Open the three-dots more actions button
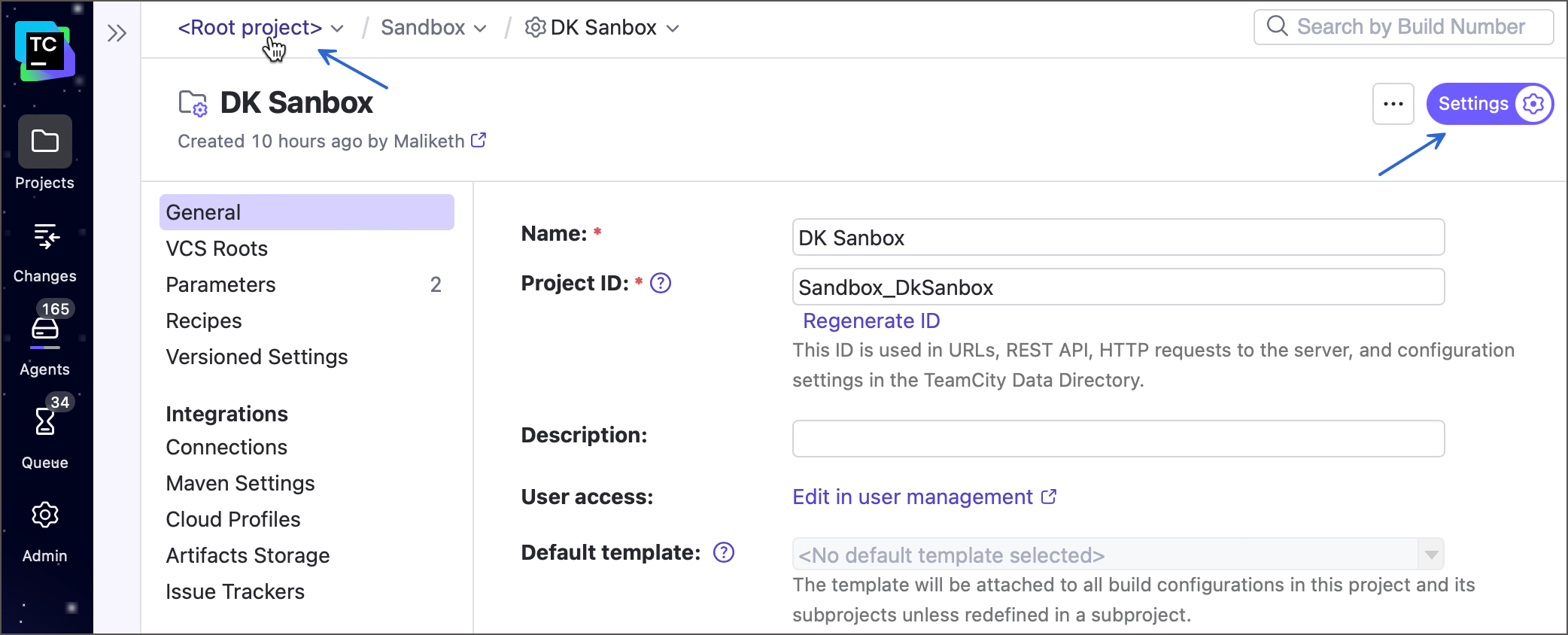The image size is (1568, 635). tap(1393, 104)
